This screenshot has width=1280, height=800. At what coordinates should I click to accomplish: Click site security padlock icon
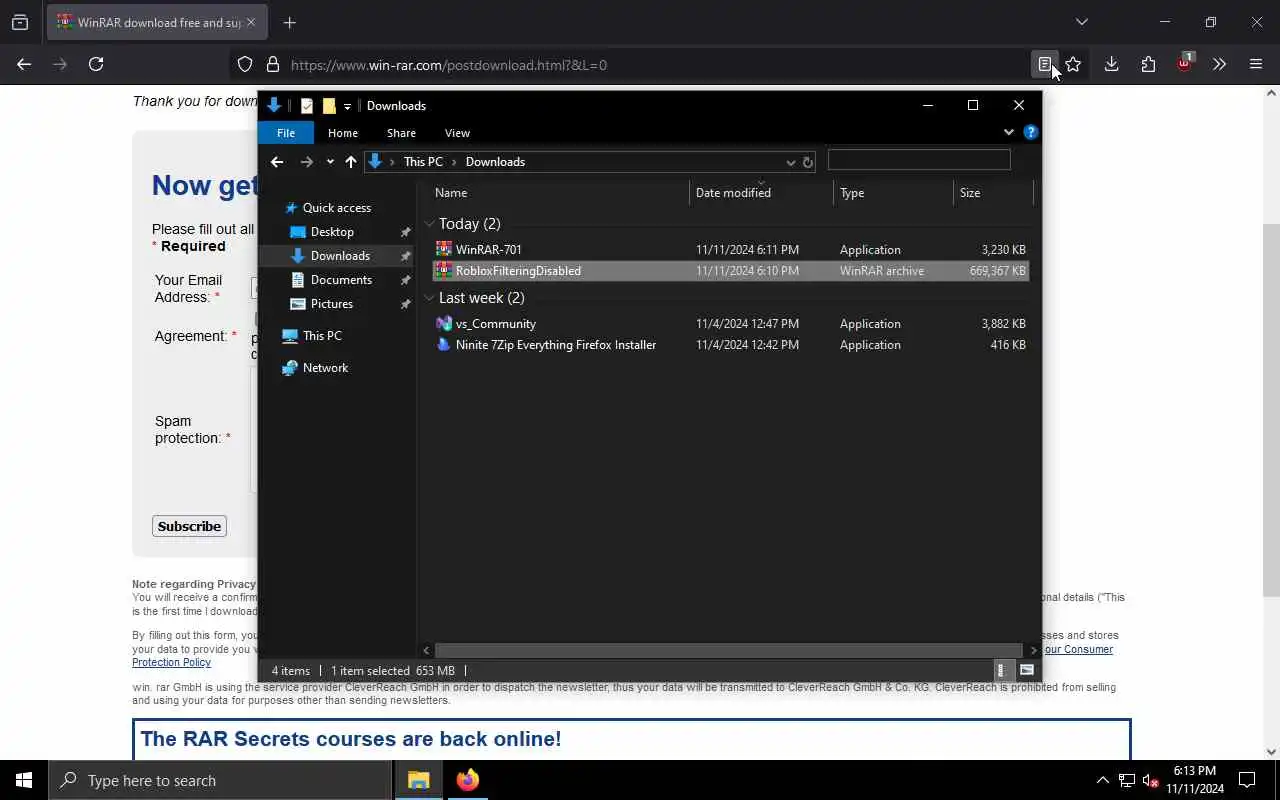pyautogui.click(x=272, y=65)
